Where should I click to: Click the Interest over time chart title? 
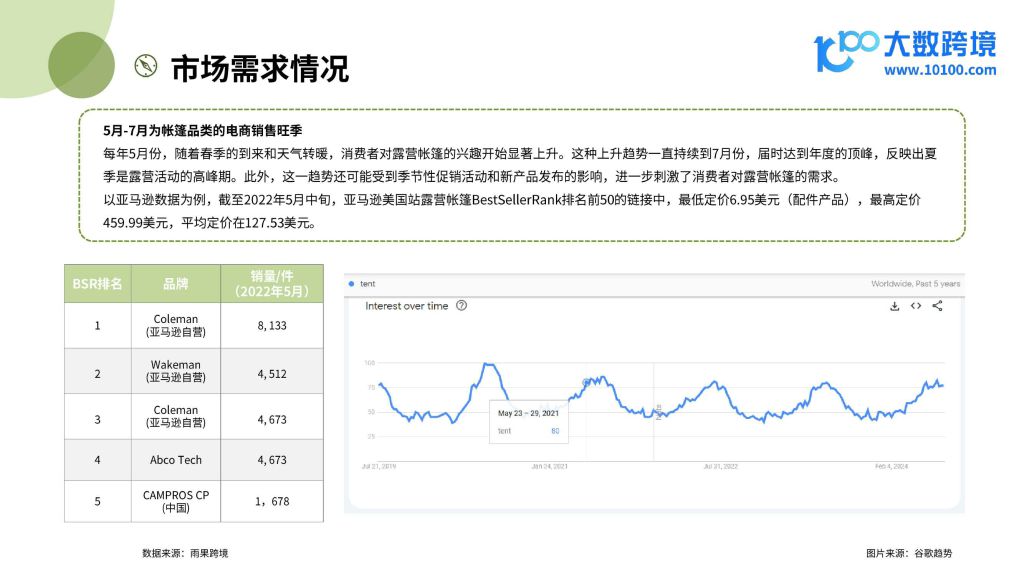tap(406, 306)
